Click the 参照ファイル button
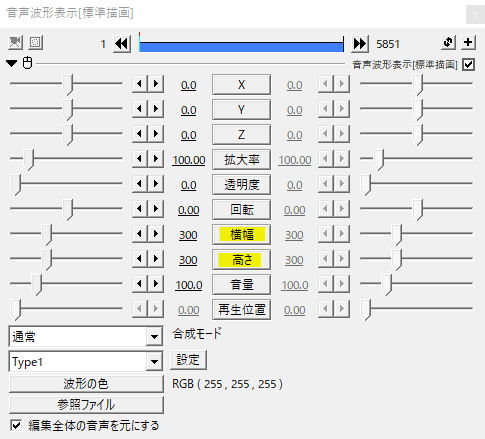Image resolution: width=485 pixels, height=439 pixels. (x=86, y=405)
